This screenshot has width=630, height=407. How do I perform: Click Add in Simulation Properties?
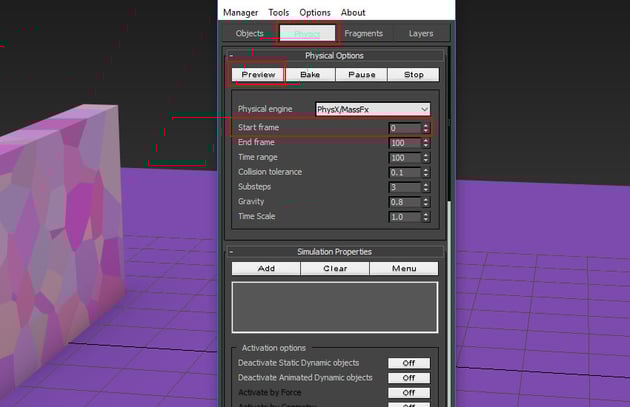click(x=266, y=268)
